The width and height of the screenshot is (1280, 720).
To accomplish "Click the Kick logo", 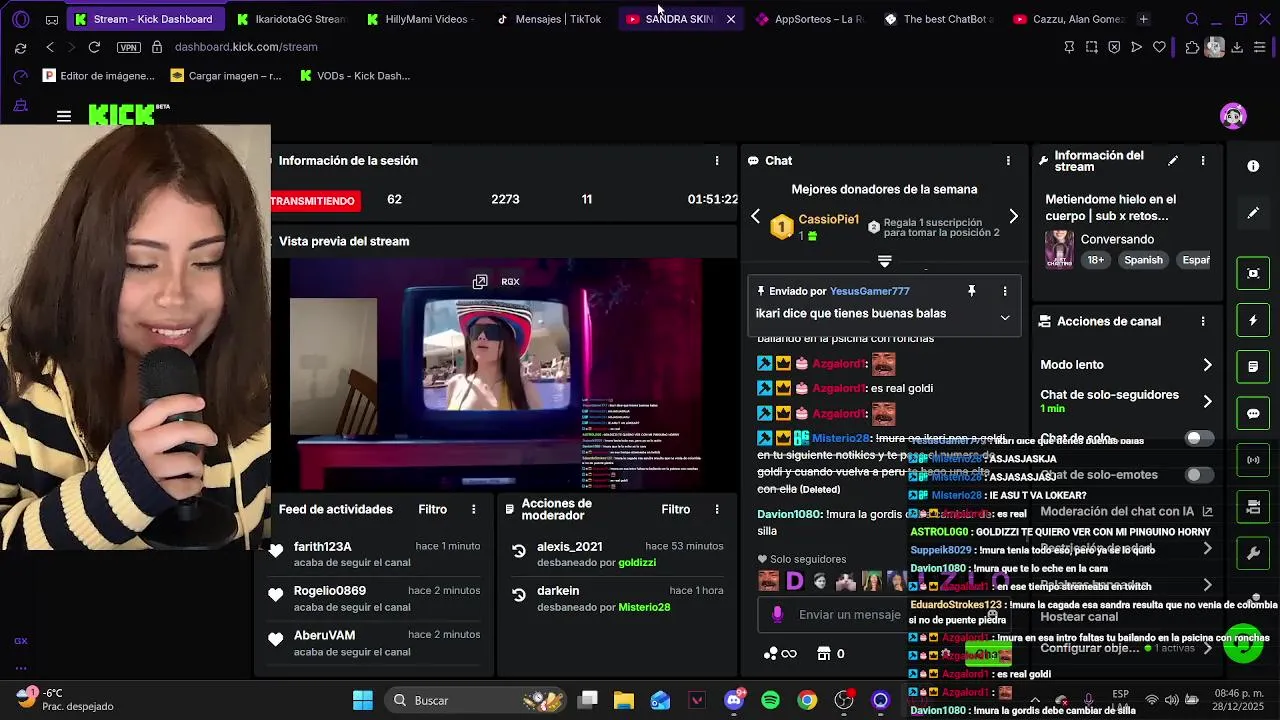I will coord(122,115).
